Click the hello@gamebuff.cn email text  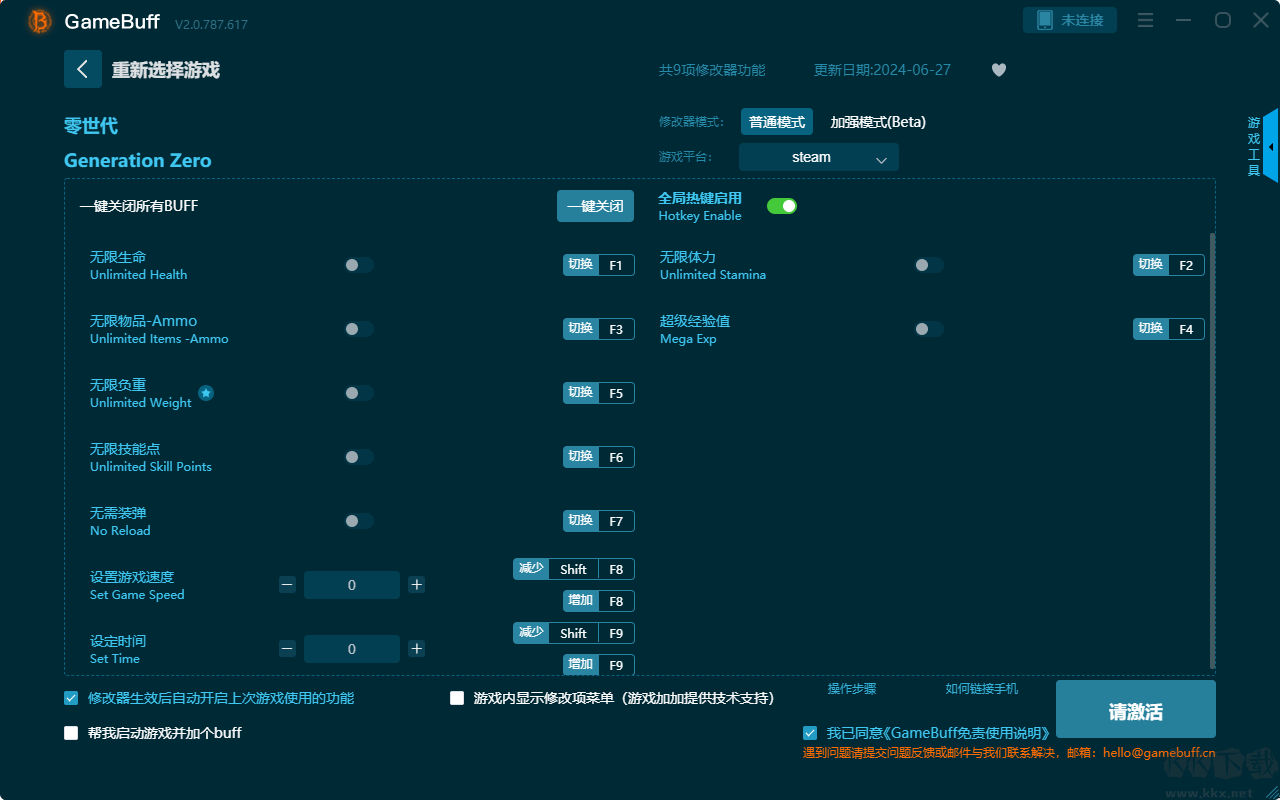pos(1159,753)
